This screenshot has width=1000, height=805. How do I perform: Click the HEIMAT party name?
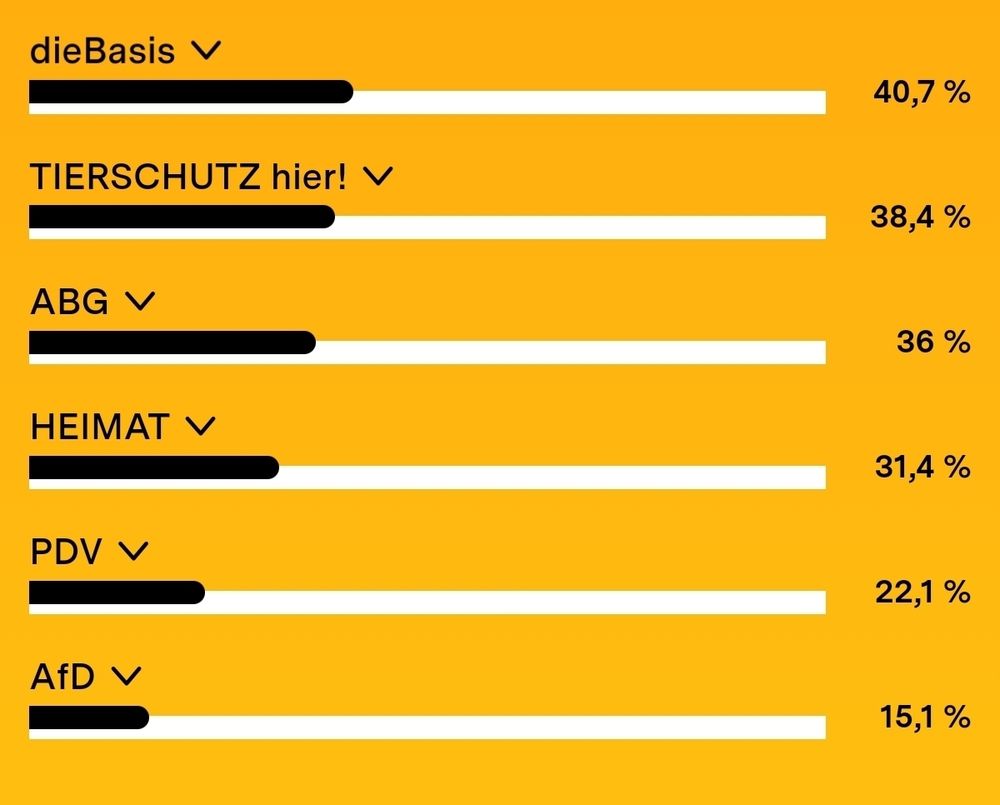coord(100,426)
